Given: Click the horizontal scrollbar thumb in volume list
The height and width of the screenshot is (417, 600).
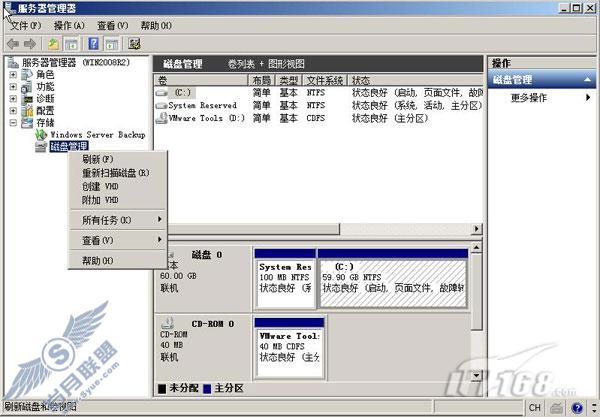Looking at the screenshot, I should (x=252, y=229).
